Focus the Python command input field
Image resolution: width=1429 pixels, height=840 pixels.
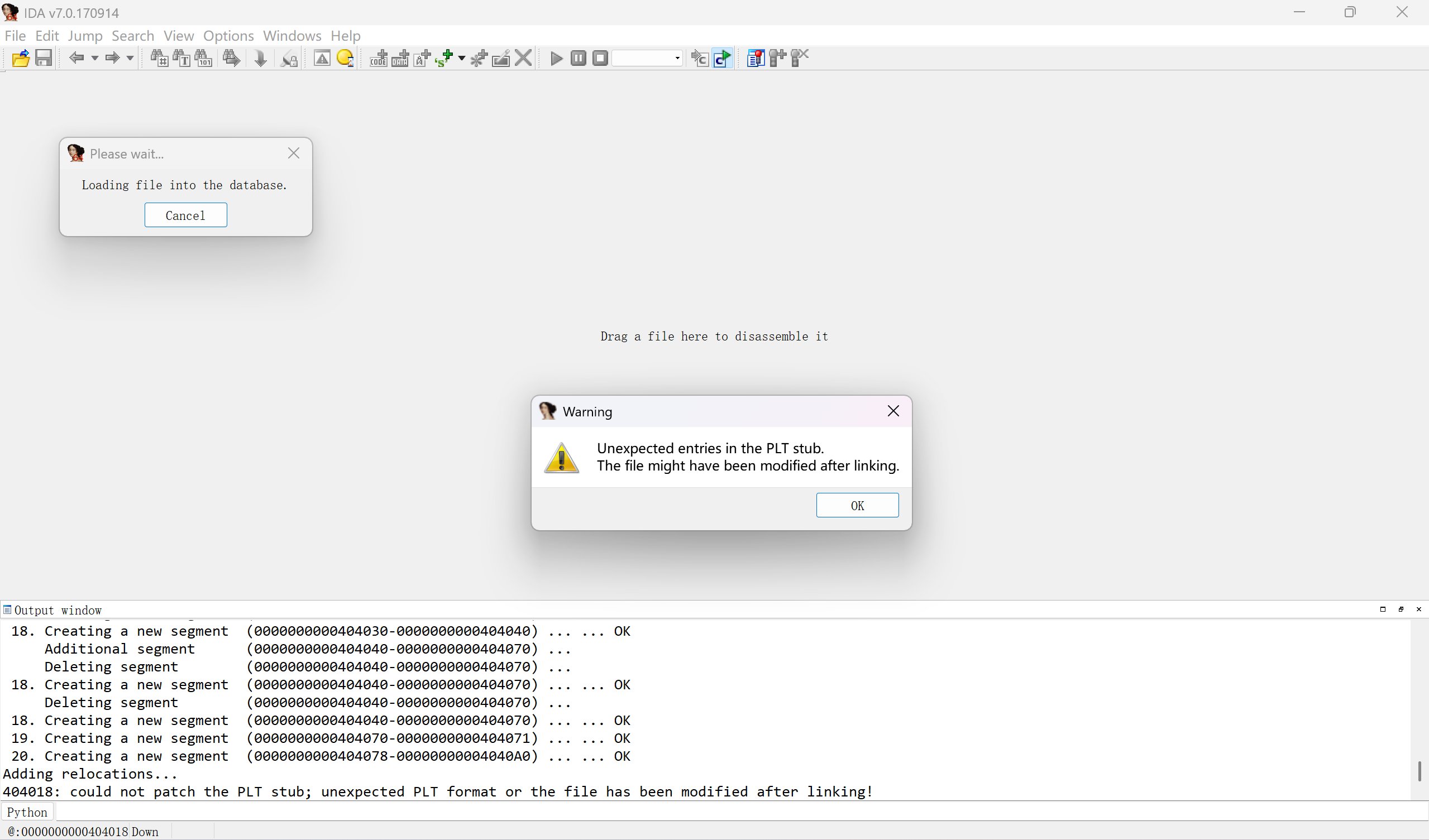click(x=741, y=812)
